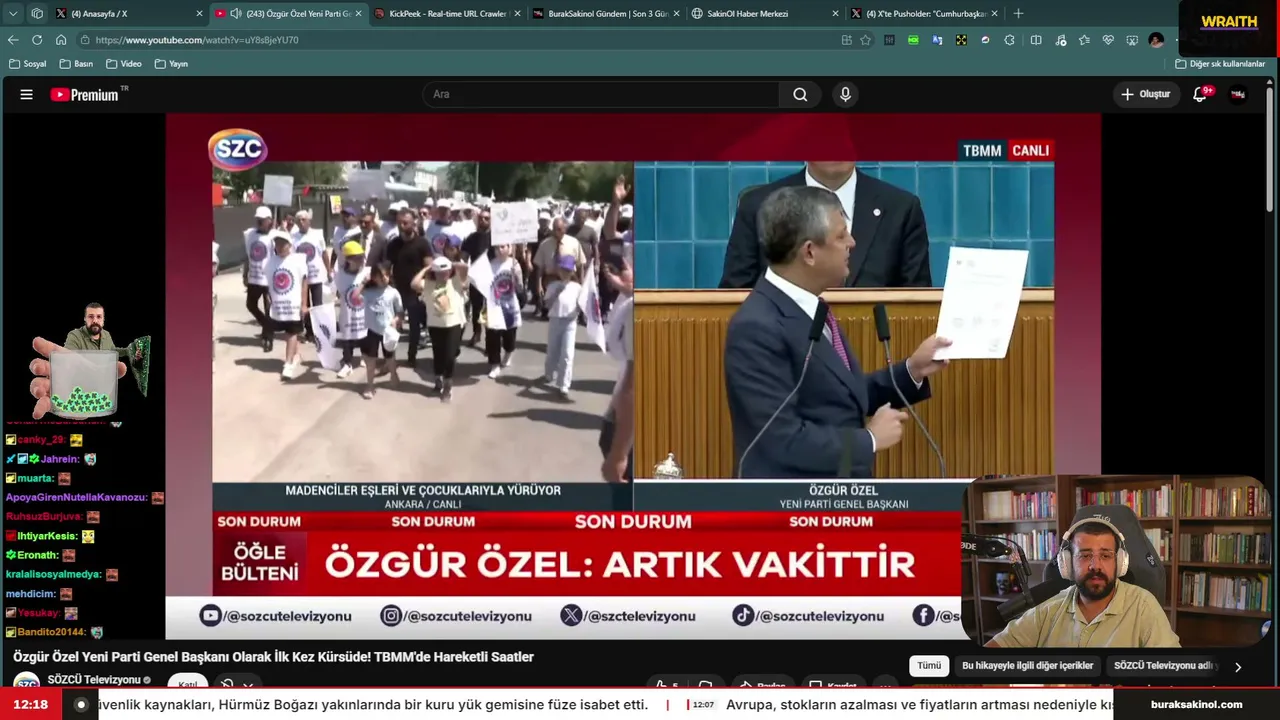Open YouTube notifications bell
Image resolution: width=1280 pixels, height=720 pixels.
point(1200,94)
